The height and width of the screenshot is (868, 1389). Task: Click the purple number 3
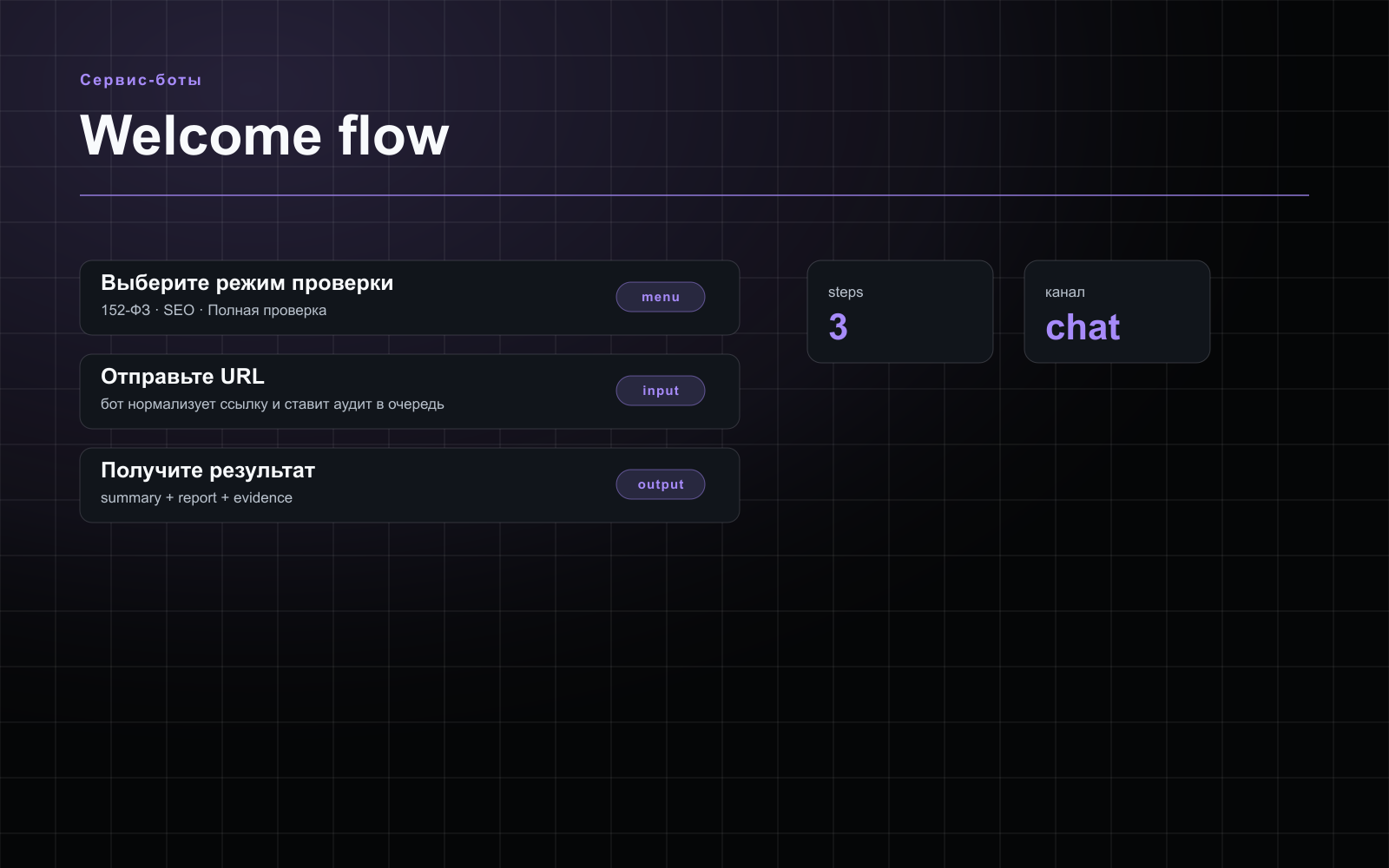click(x=838, y=327)
